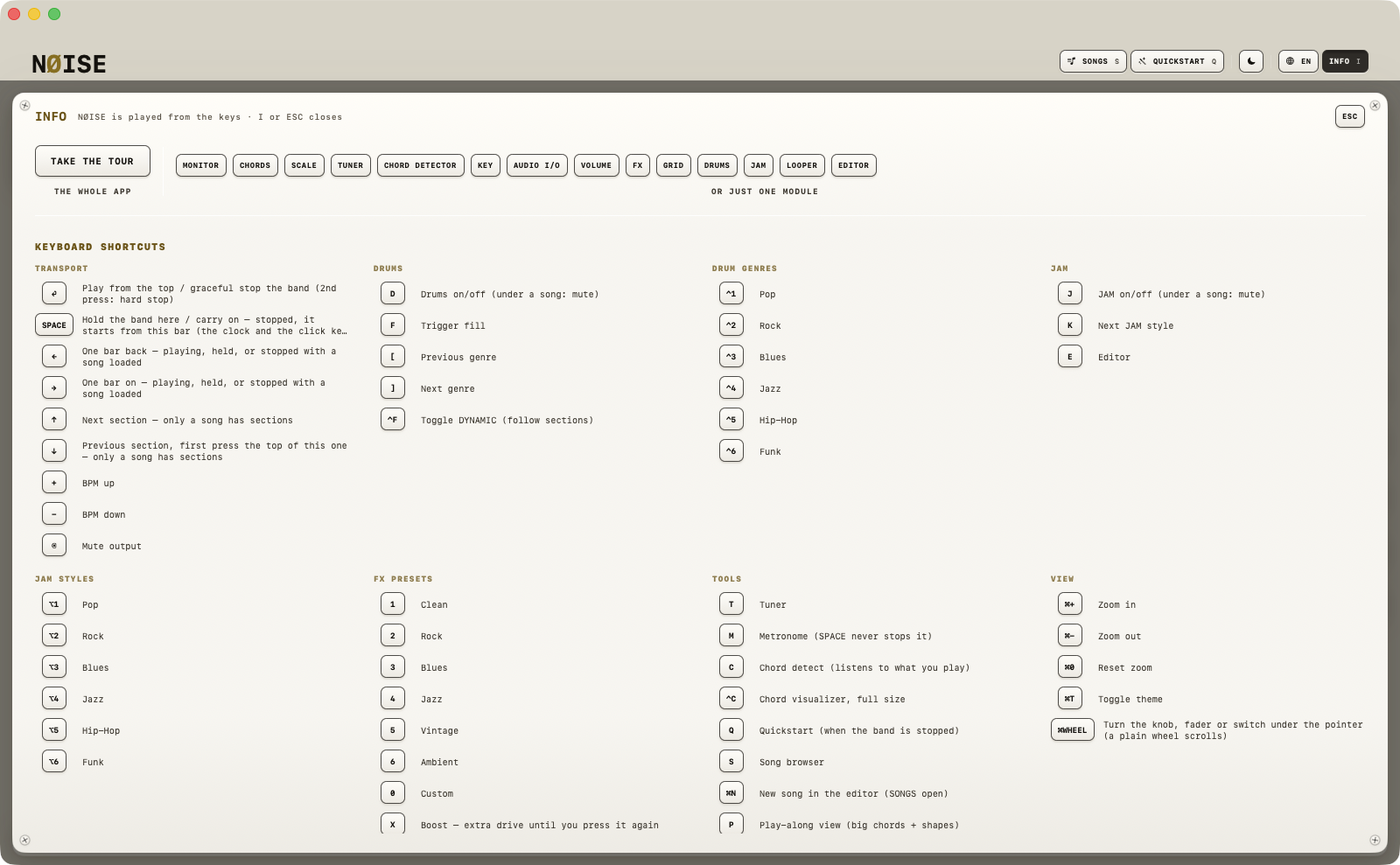
Task: Click the T key cap for Tuner
Action: click(731, 604)
